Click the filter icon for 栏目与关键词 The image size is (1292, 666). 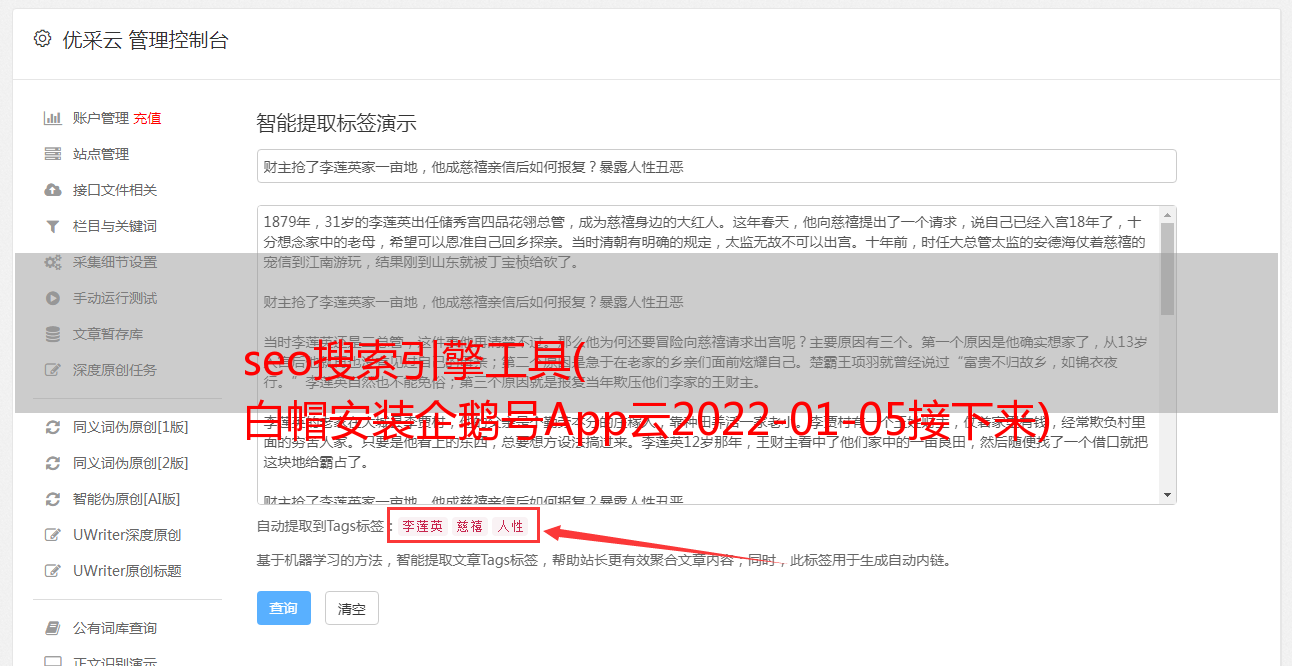tap(53, 226)
